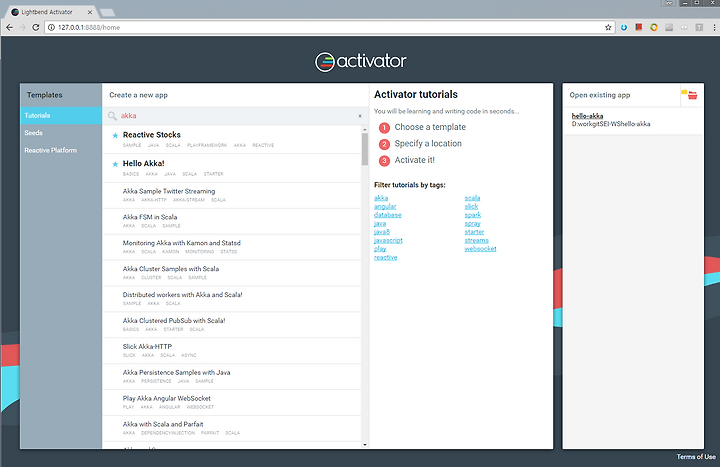This screenshot has width=720, height=467.
Task: Click the orange-green ring extension icon
Action: (x=654, y=28)
